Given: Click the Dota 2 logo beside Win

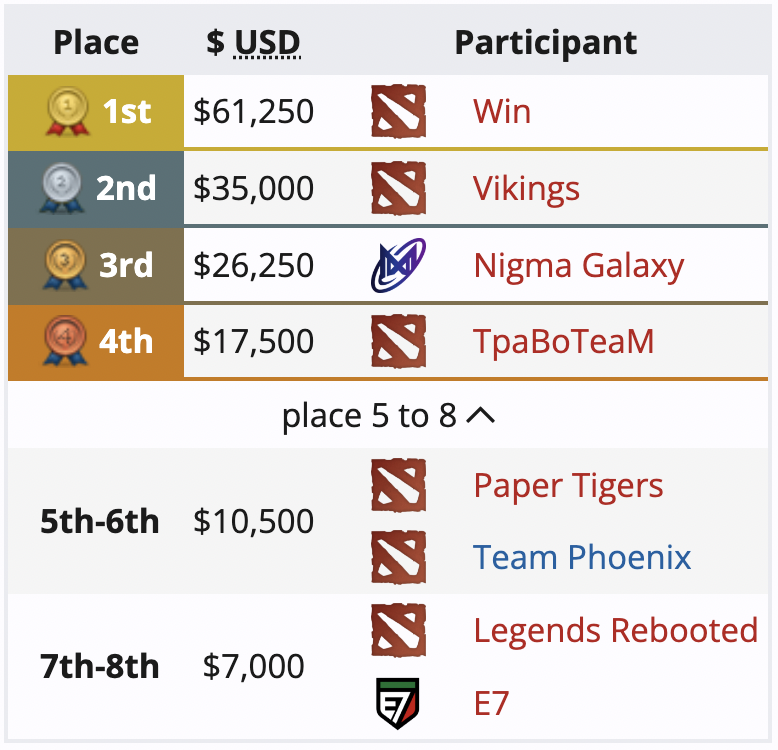Looking at the screenshot, I should (x=398, y=111).
